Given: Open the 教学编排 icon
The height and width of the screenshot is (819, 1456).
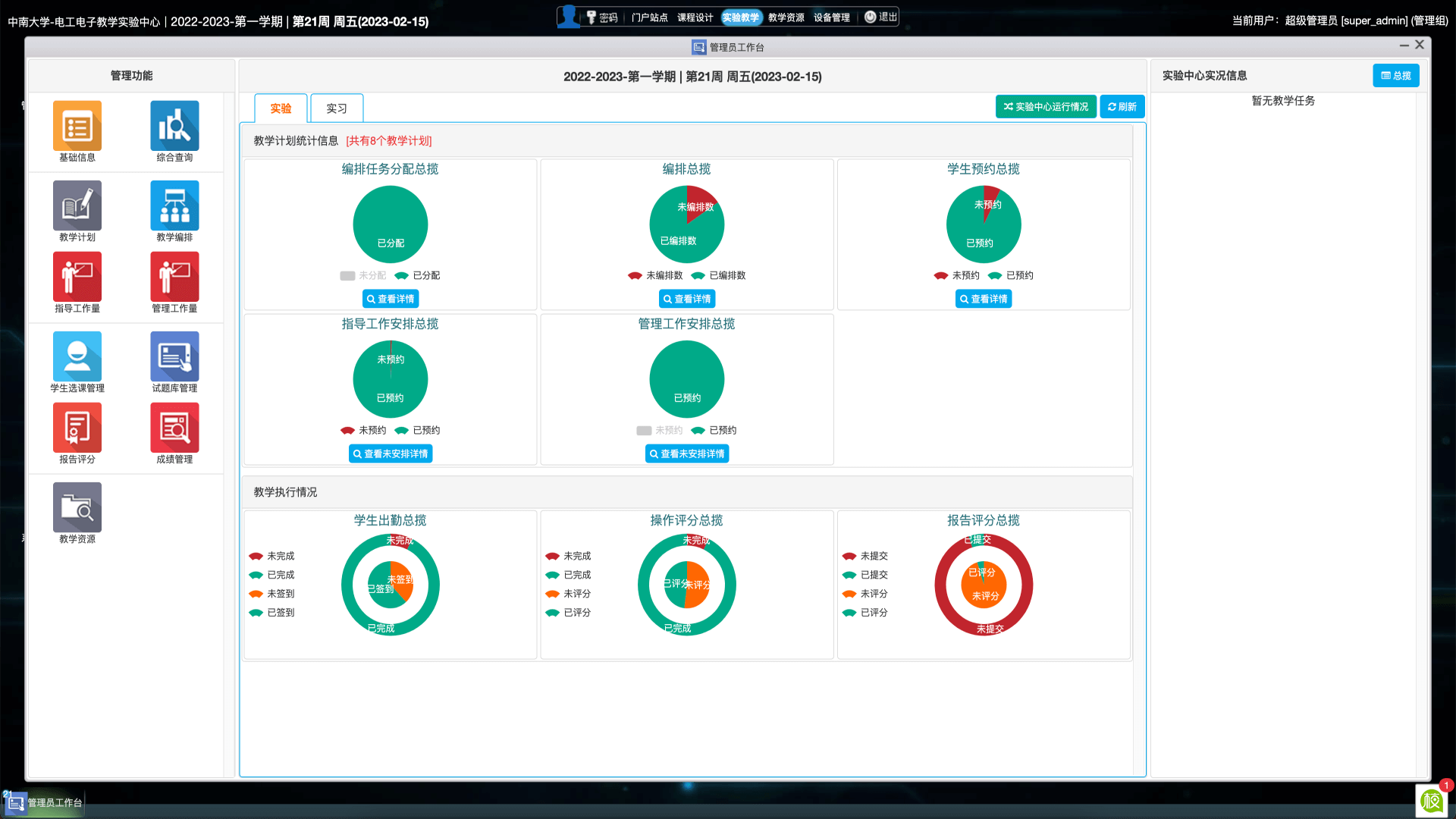Looking at the screenshot, I should (174, 206).
